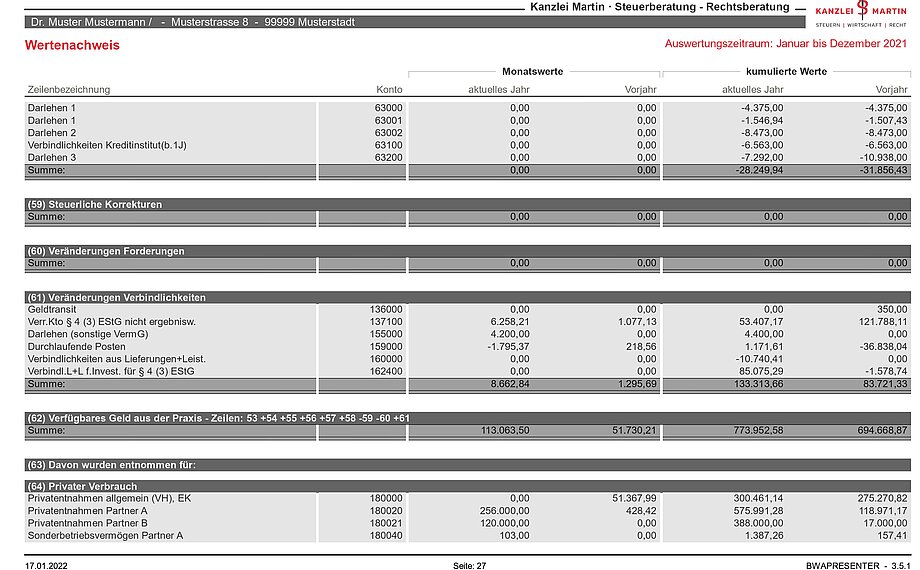Click the Konto column header
The height and width of the screenshot is (570, 920).
coord(389,90)
